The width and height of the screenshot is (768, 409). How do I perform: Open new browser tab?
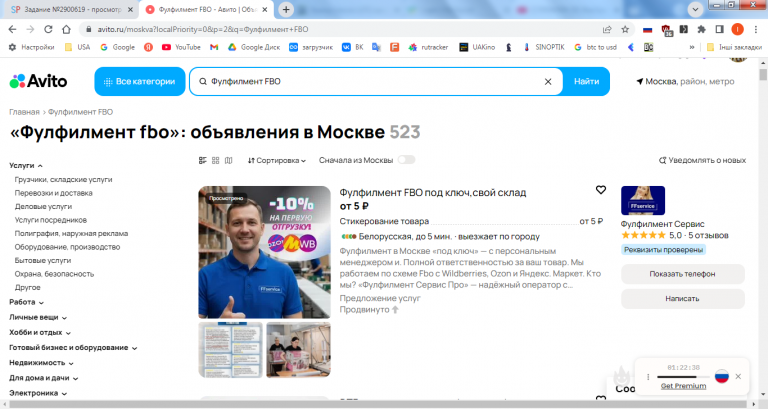point(286,9)
